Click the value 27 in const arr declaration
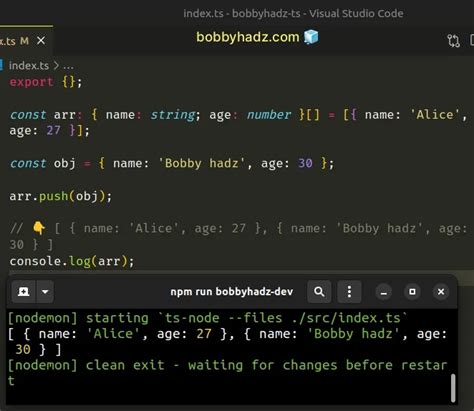The height and width of the screenshot is (411, 474). (53, 130)
